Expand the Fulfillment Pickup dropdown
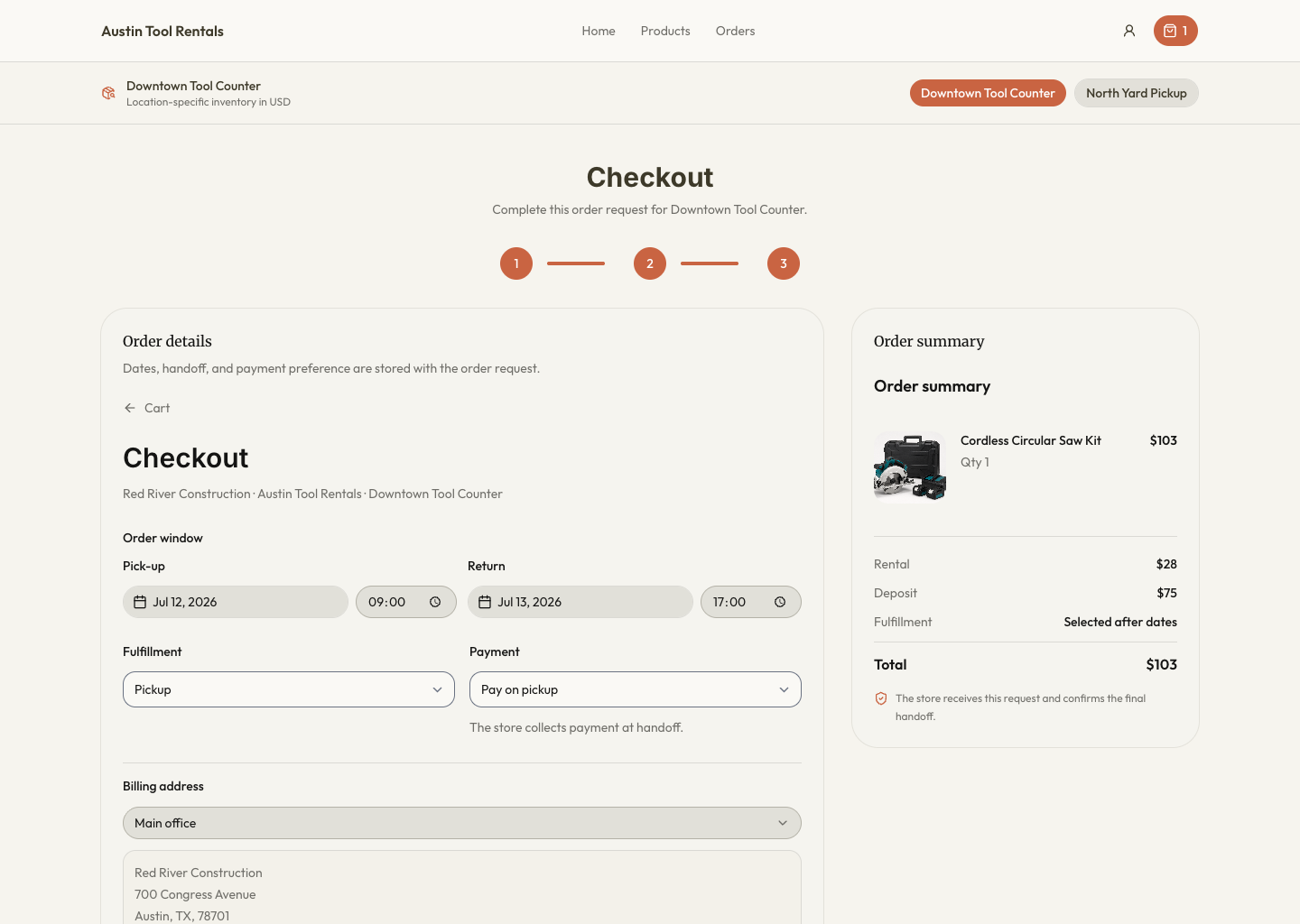 click(289, 689)
